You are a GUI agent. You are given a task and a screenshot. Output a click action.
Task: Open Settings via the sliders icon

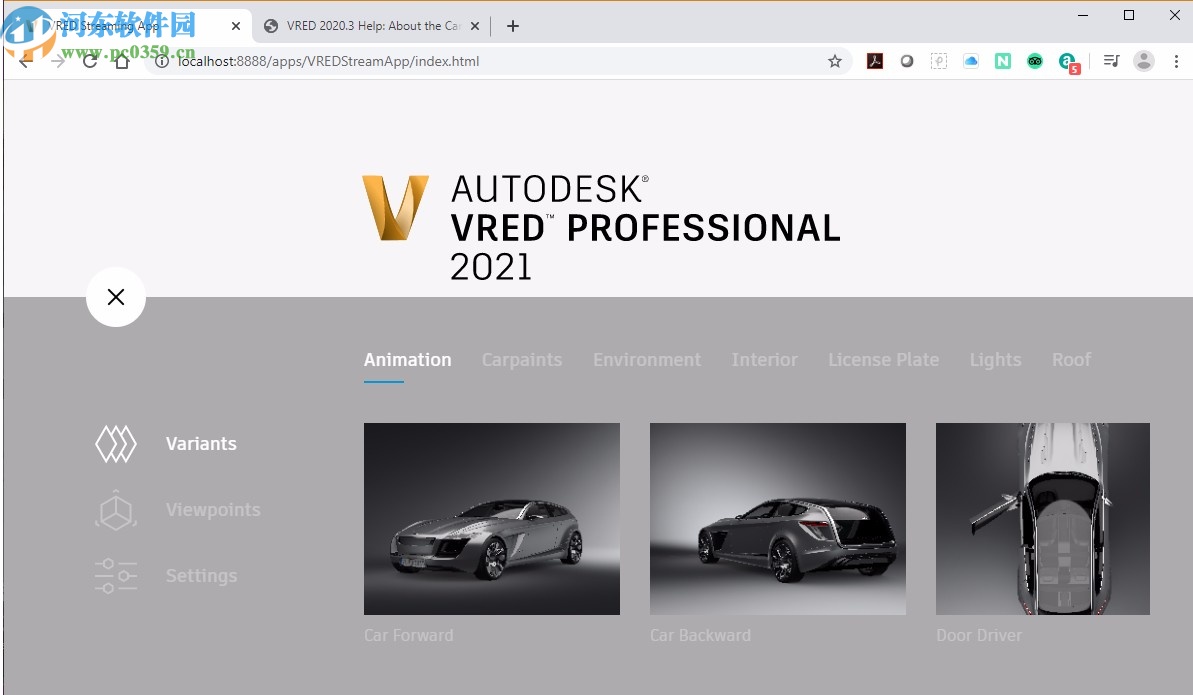tap(115, 576)
